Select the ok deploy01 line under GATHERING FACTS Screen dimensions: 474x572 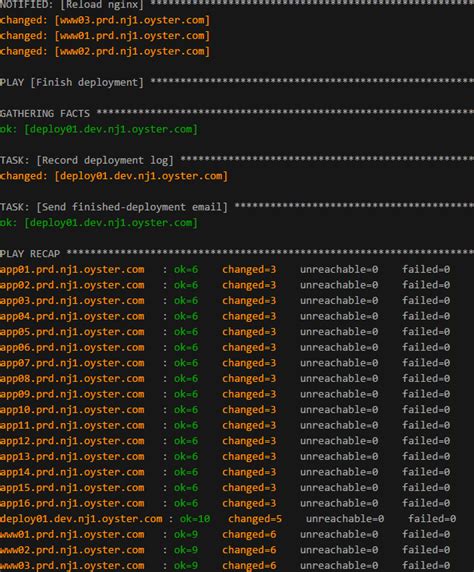point(99,129)
